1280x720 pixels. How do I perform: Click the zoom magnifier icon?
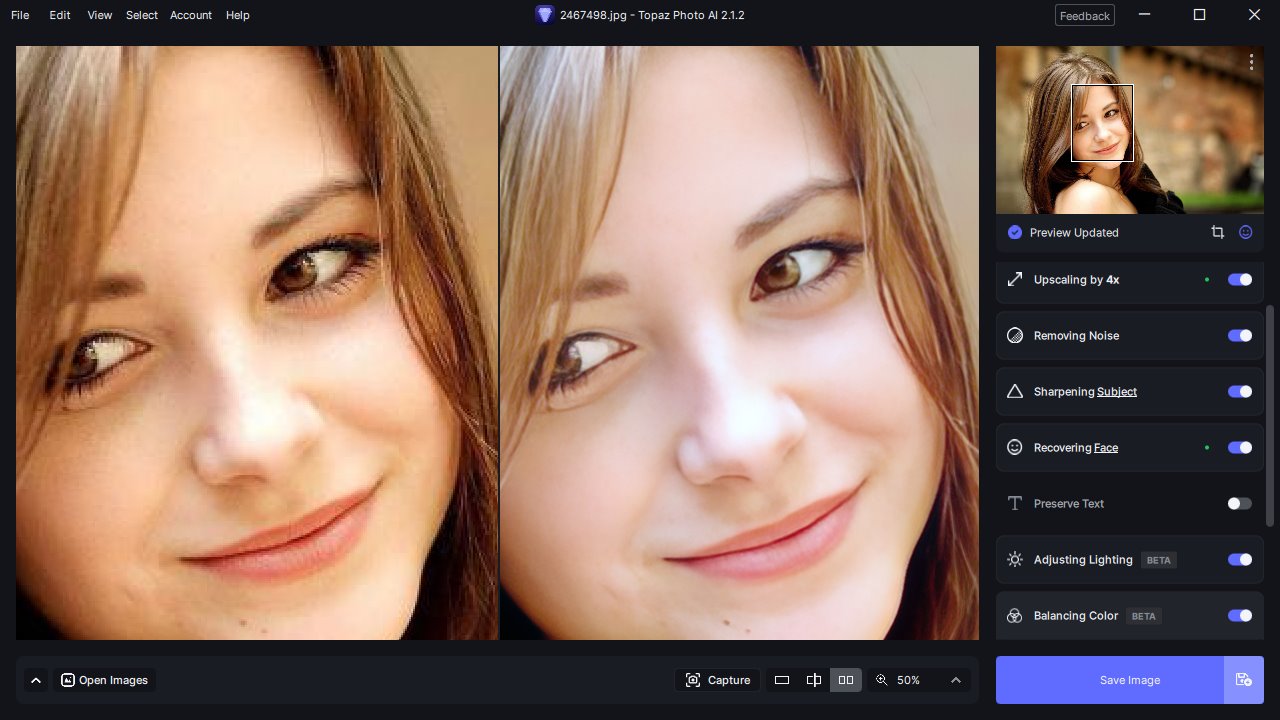click(x=881, y=680)
